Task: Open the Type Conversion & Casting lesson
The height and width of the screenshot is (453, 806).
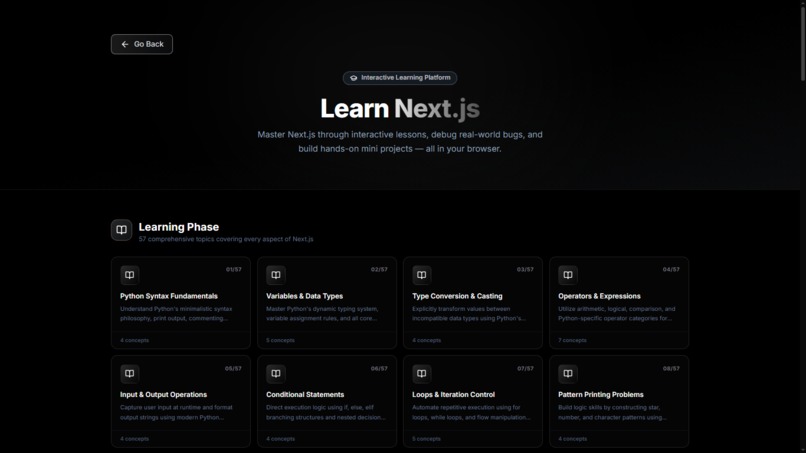Action: [x=473, y=303]
